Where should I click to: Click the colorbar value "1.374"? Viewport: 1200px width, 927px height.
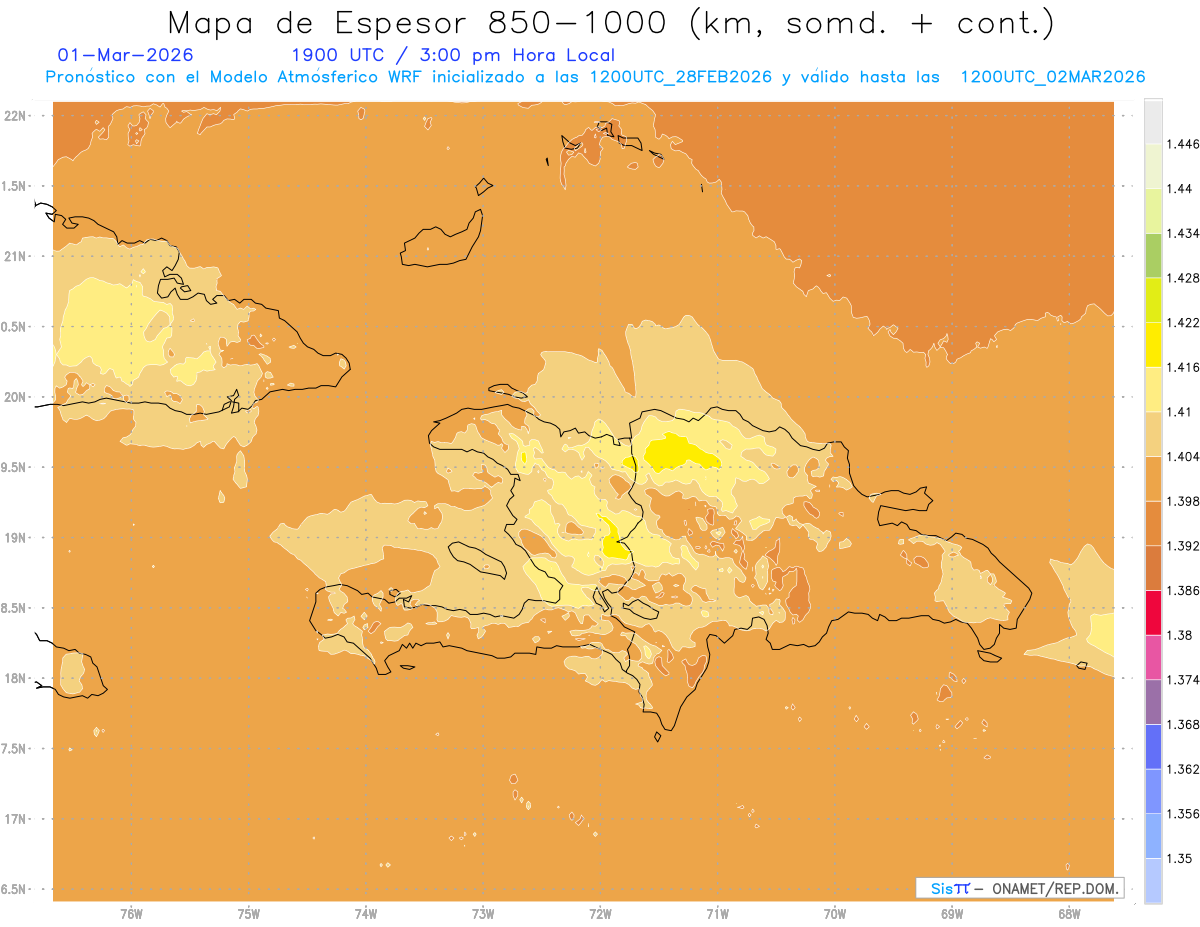click(x=1183, y=679)
